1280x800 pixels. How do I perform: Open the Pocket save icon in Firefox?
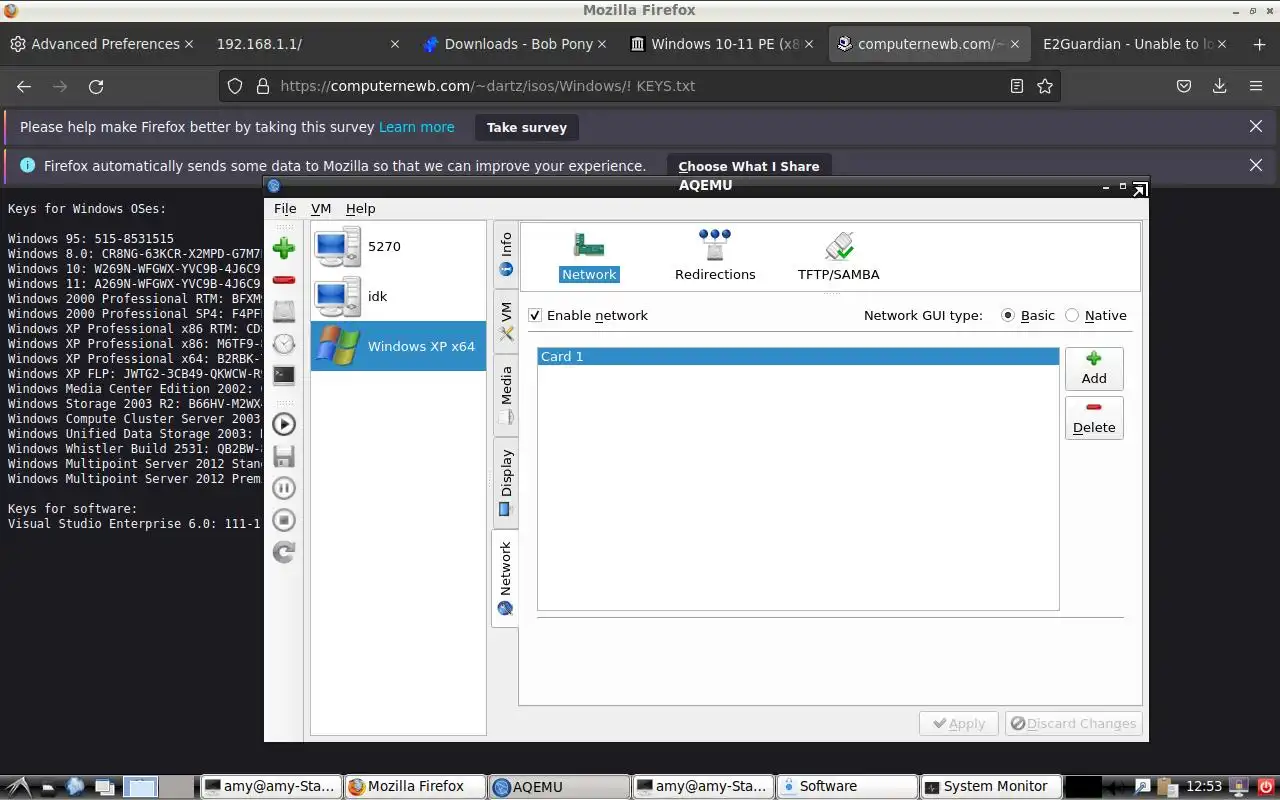click(x=1184, y=86)
